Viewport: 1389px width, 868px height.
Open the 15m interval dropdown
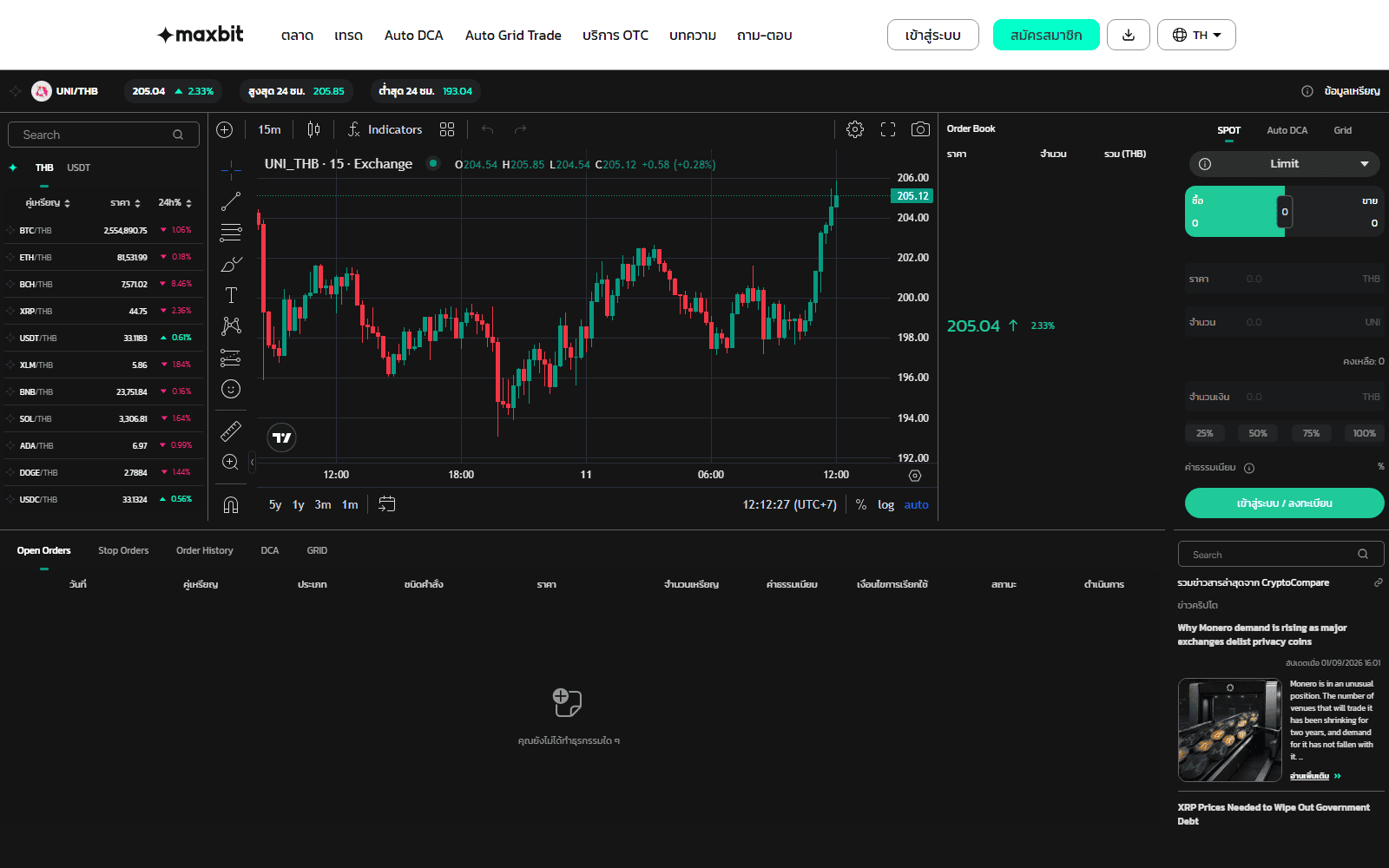269,129
